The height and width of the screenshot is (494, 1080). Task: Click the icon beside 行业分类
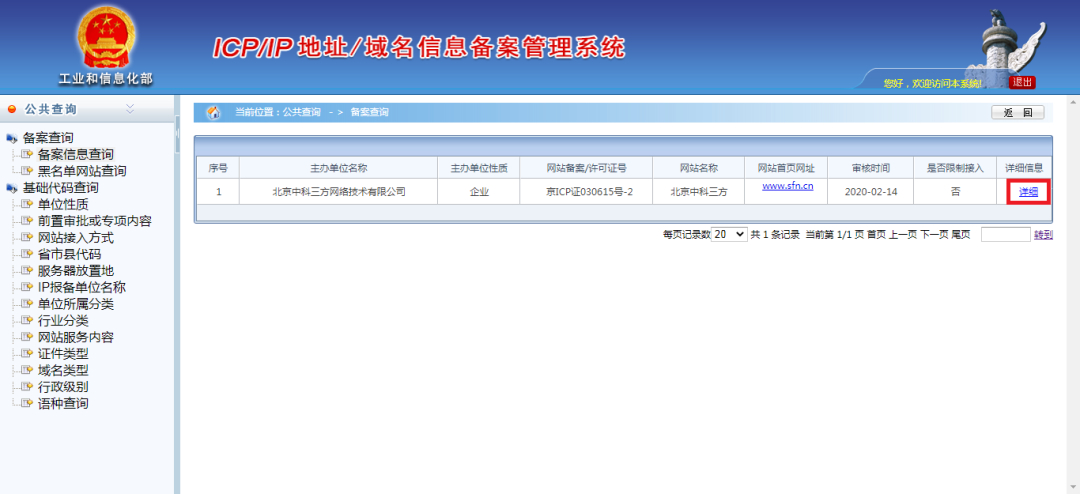click(x=28, y=320)
